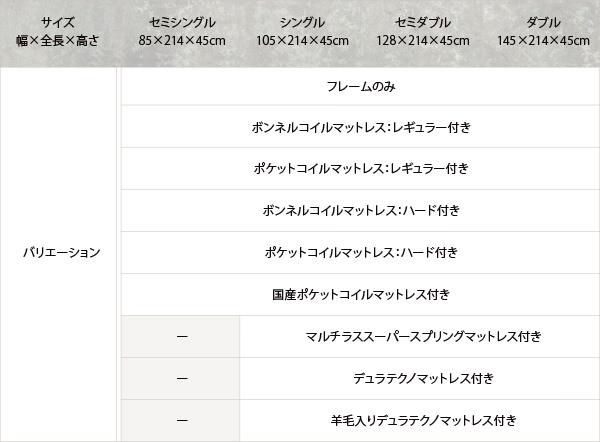This screenshot has width=600, height=442.
Task: Click dash cell beside 羊毛入りデュラテクノ row
Action: 180,421
